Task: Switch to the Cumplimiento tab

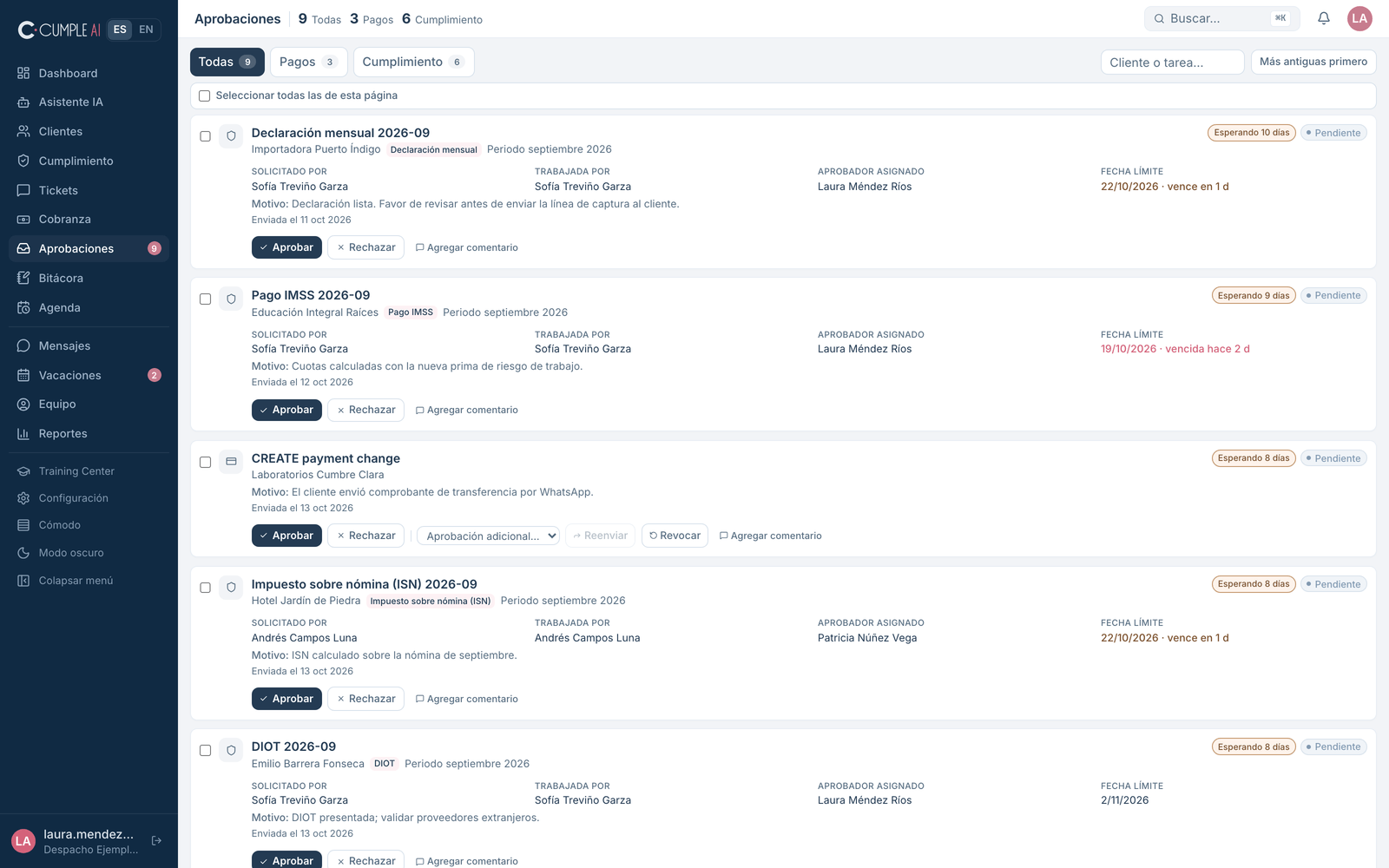Action: click(414, 62)
